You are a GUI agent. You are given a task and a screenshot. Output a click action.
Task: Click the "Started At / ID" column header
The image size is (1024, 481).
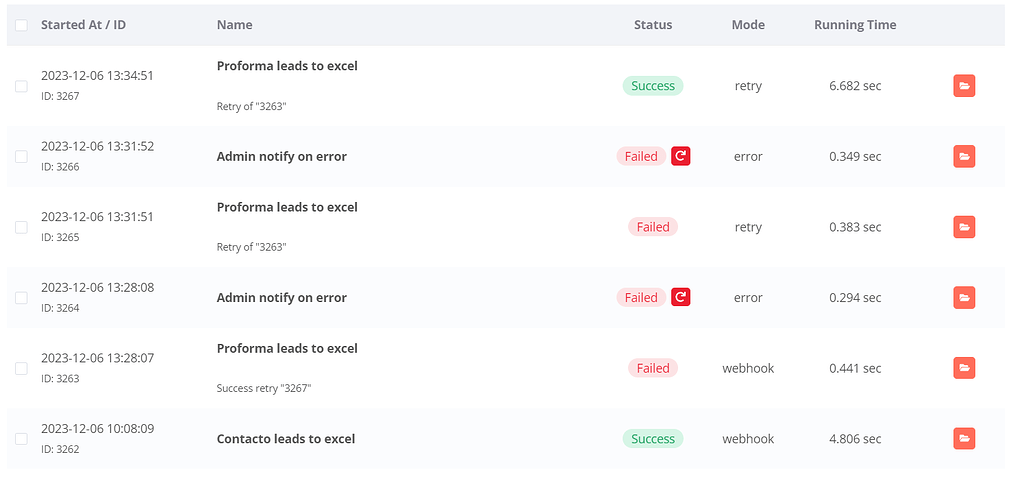(x=83, y=25)
